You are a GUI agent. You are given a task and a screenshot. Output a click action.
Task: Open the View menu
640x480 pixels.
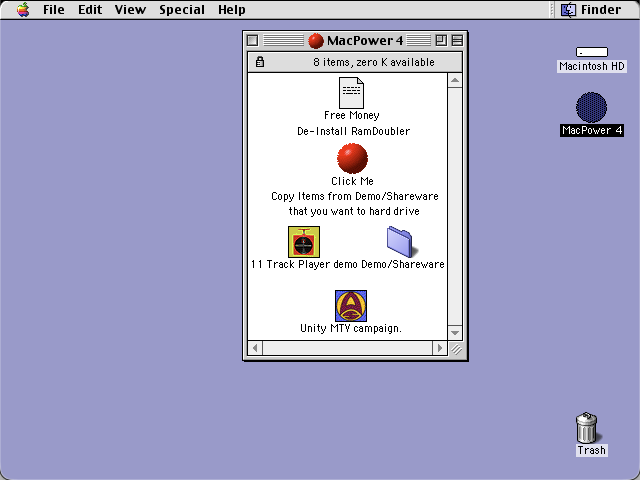pos(130,9)
